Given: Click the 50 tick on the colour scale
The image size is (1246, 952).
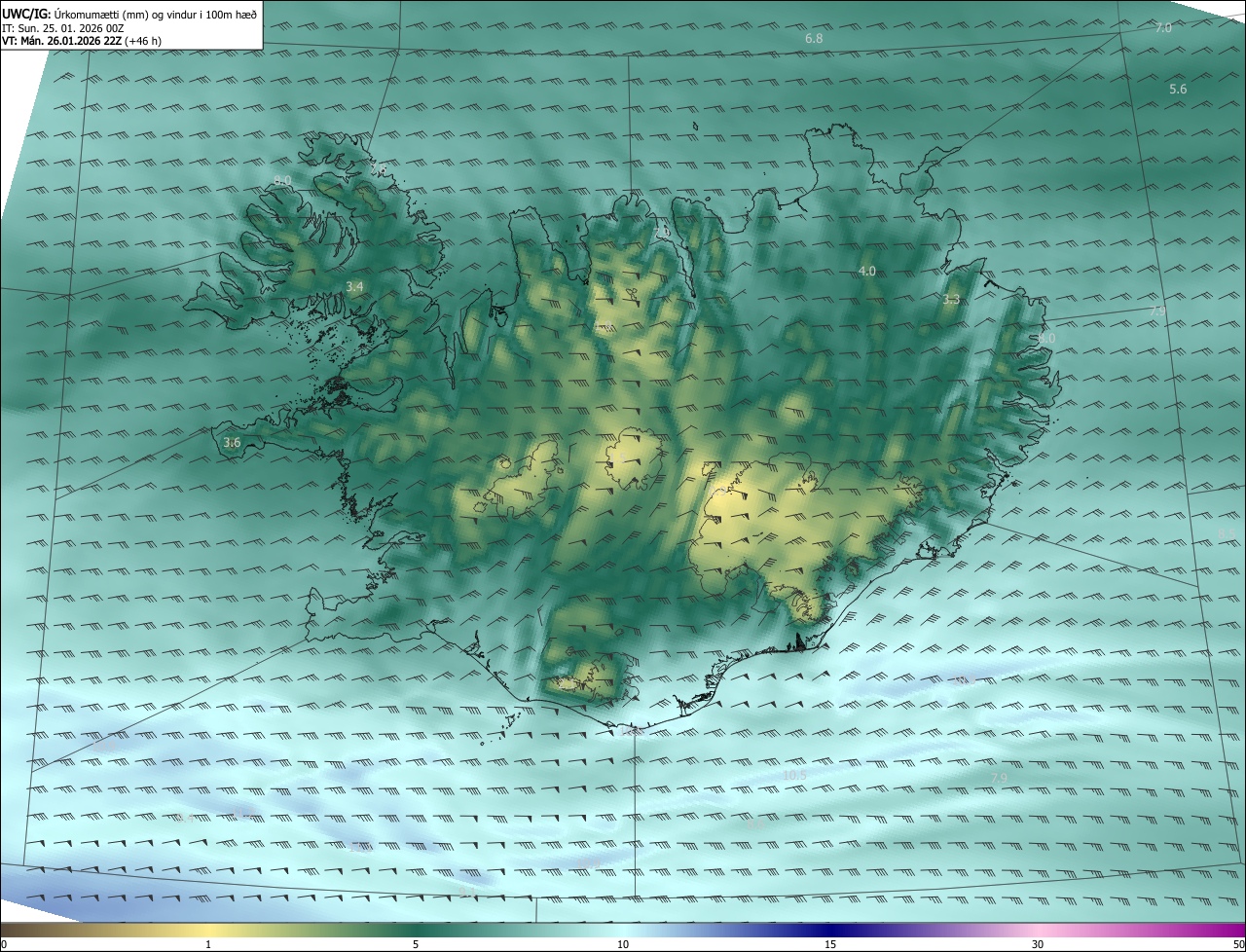Looking at the screenshot, I should pos(1238,945).
